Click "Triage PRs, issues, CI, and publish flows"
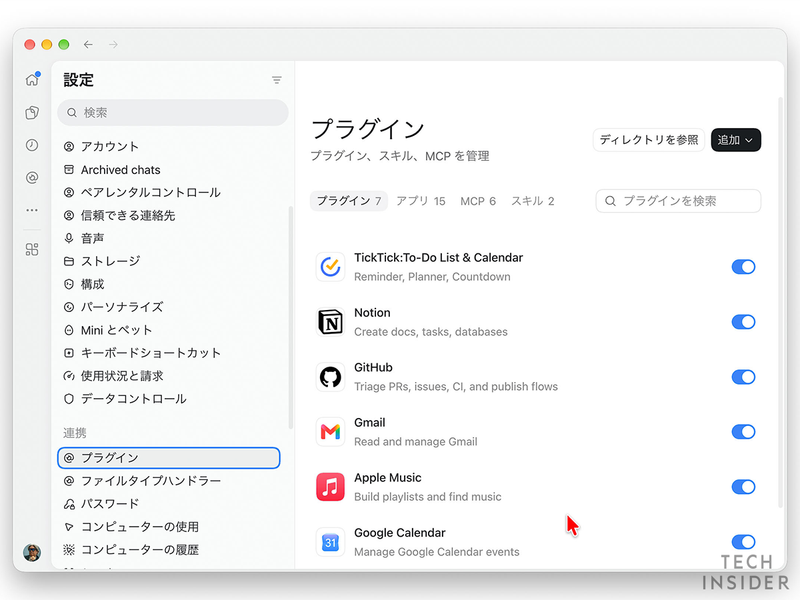This screenshot has height=600, width=800. [456, 387]
